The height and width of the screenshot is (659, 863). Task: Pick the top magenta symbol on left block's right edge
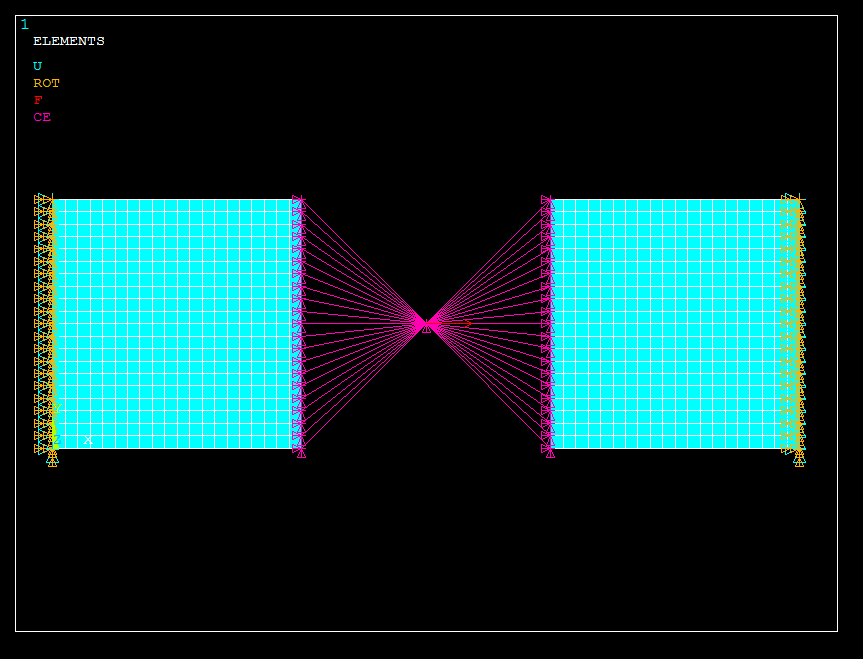tap(297, 201)
